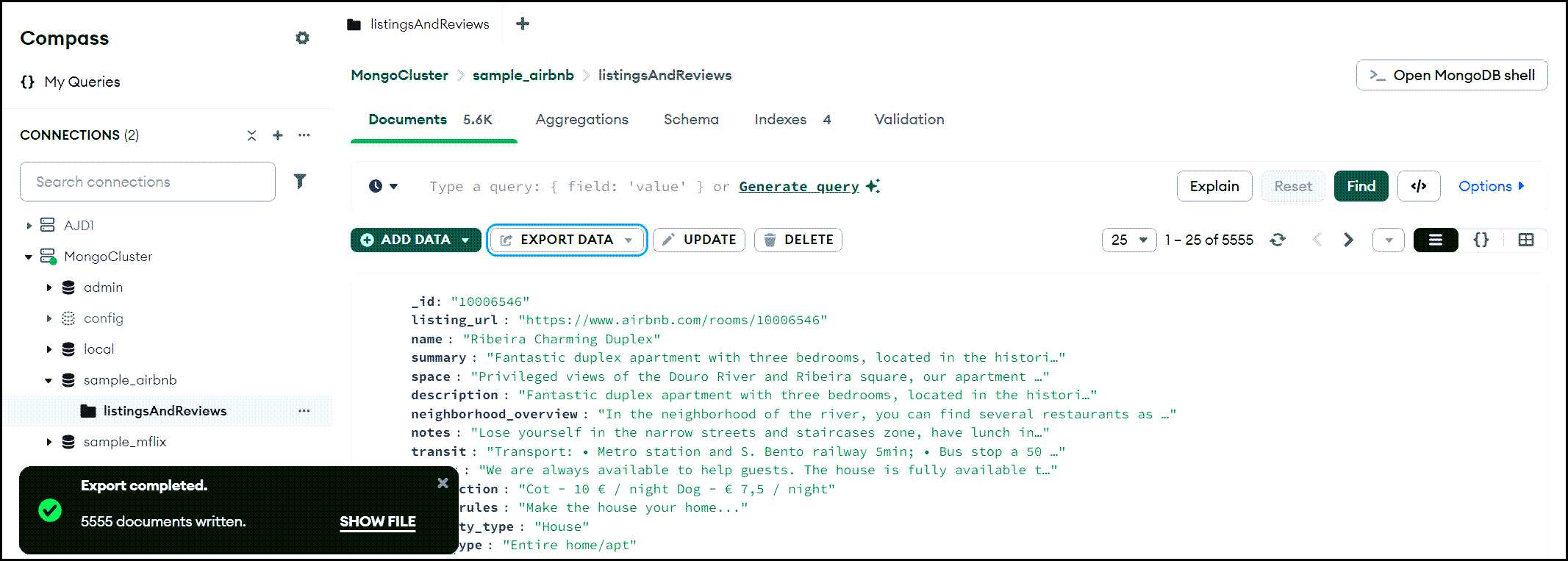Select admin database in sidebar
This screenshot has height=561, width=1568.
103,287
